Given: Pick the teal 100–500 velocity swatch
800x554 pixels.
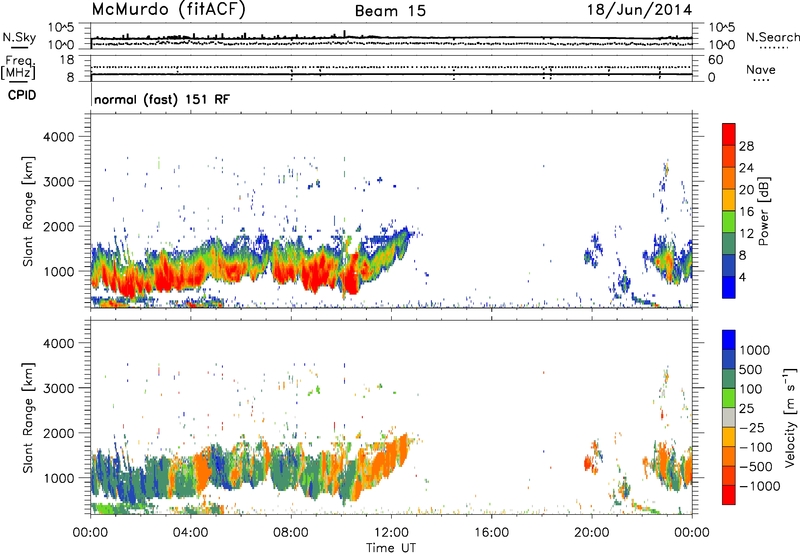Looking at the screenshot, I should [729, 379].
